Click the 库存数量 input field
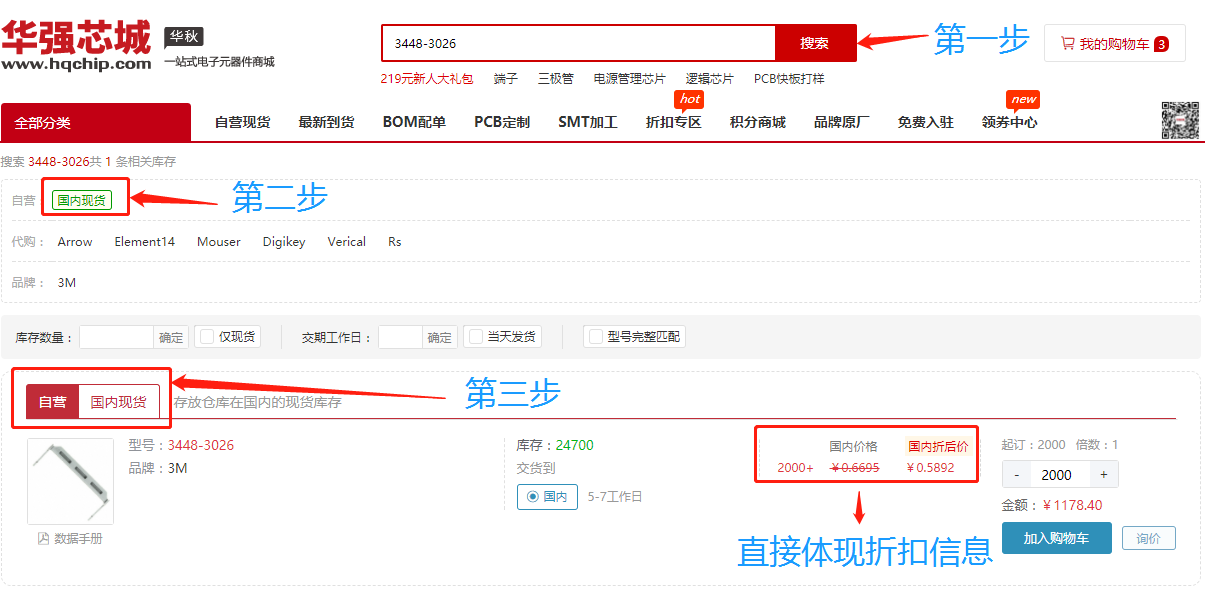Image resolution: width=1205 pixels, height=589 pixels. 114,336
